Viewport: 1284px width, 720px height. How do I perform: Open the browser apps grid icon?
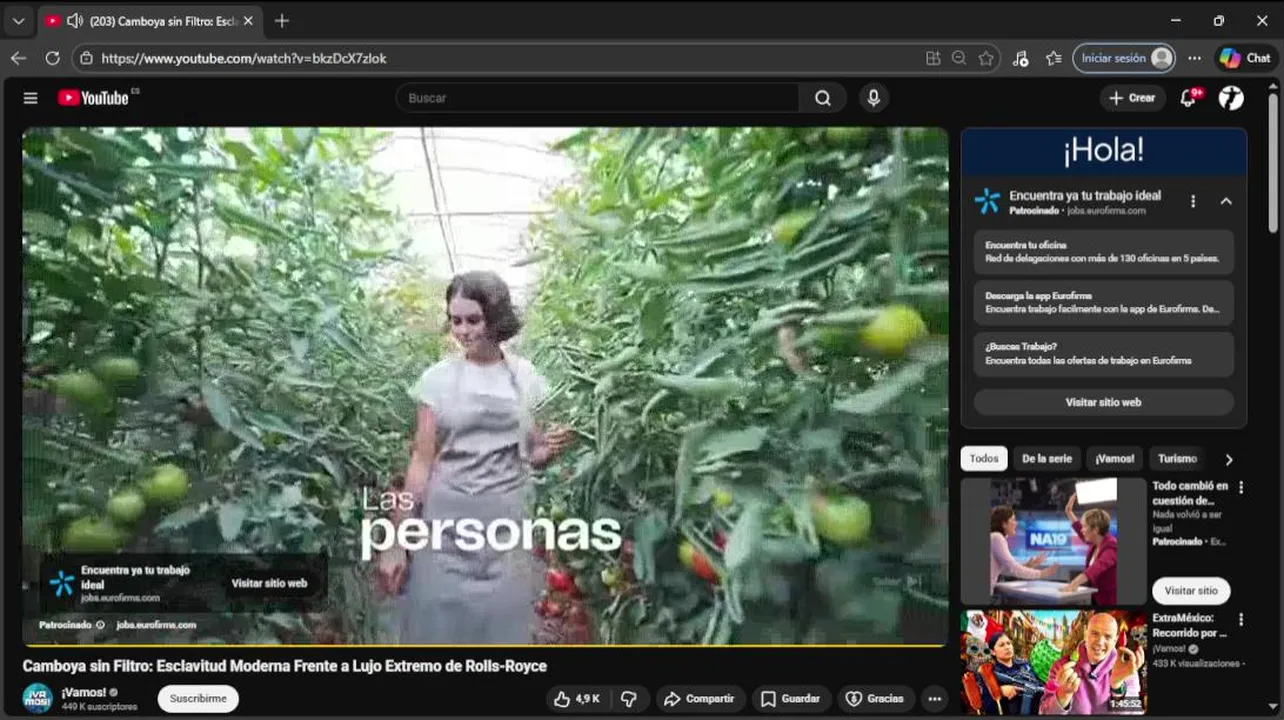coord(933,58)
